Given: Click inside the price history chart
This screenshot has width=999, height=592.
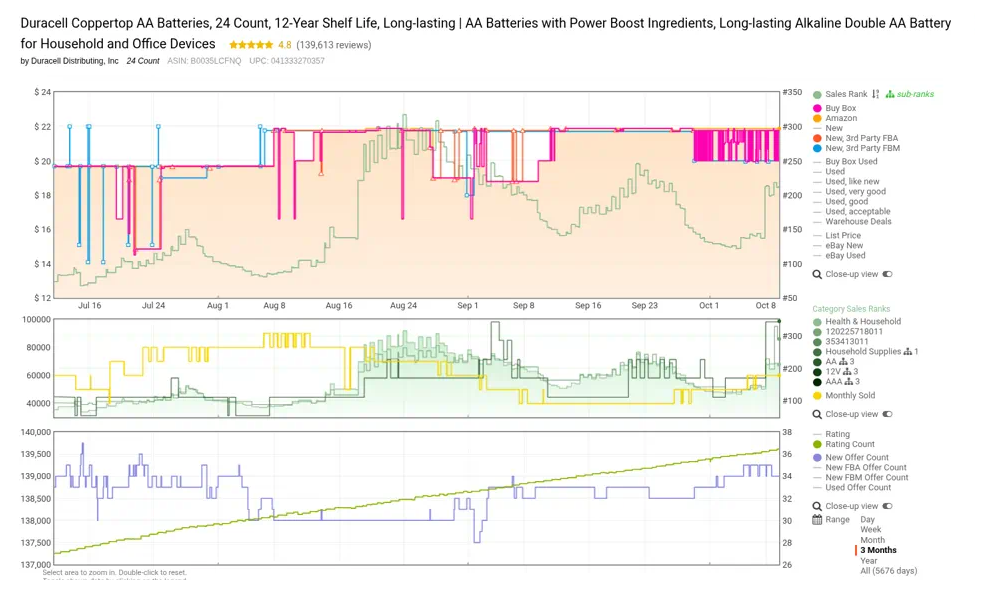Looking at the screenshot, I should (x=417, y=194).
